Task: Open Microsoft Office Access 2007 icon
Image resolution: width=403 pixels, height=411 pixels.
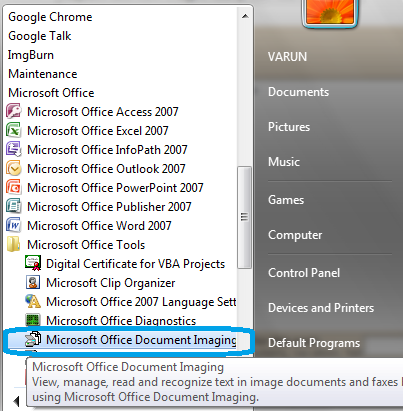Action: coord(13,111)
